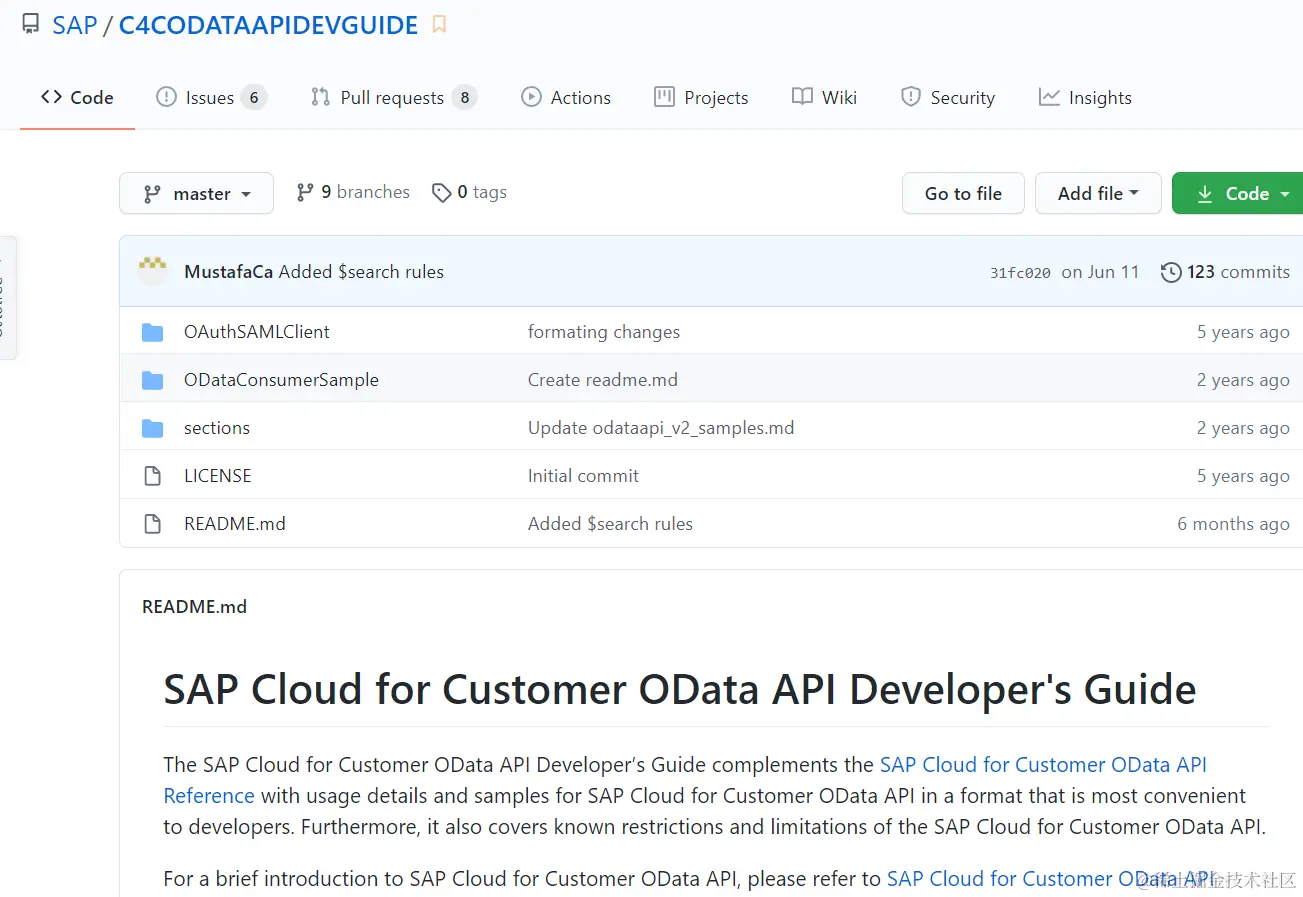Click the LICENSE file icon
The height and width of the screenshot is (897, 1303).
[x=152, y=476]
